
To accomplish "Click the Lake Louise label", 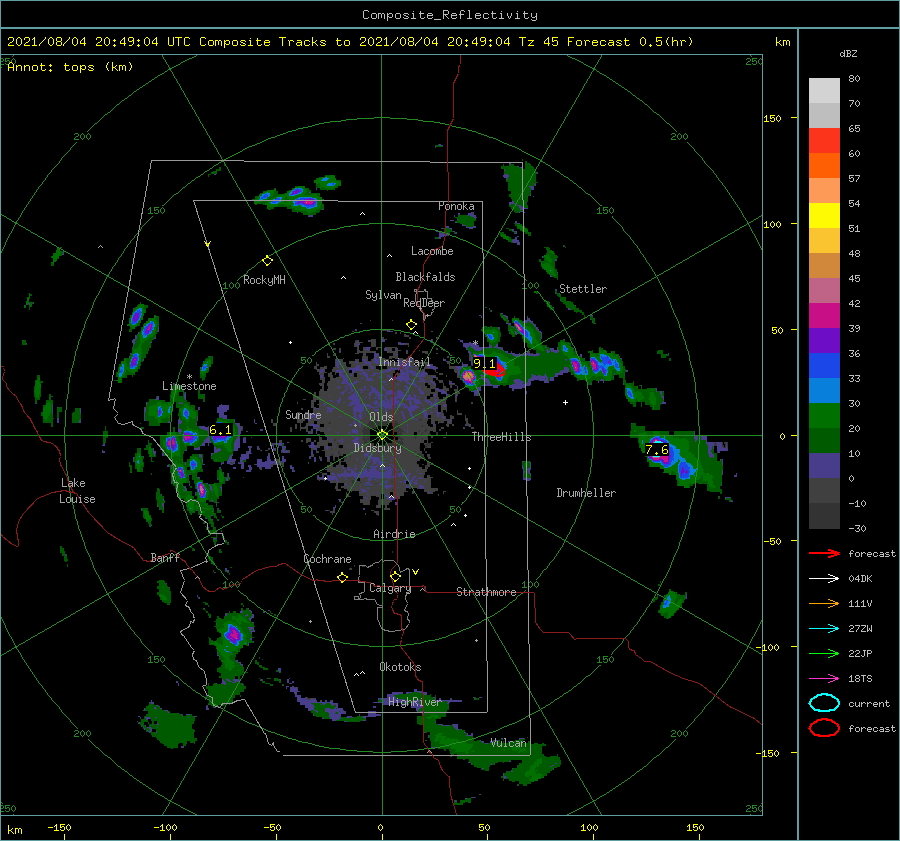I will pyautogui.click(x=78, y=491).
